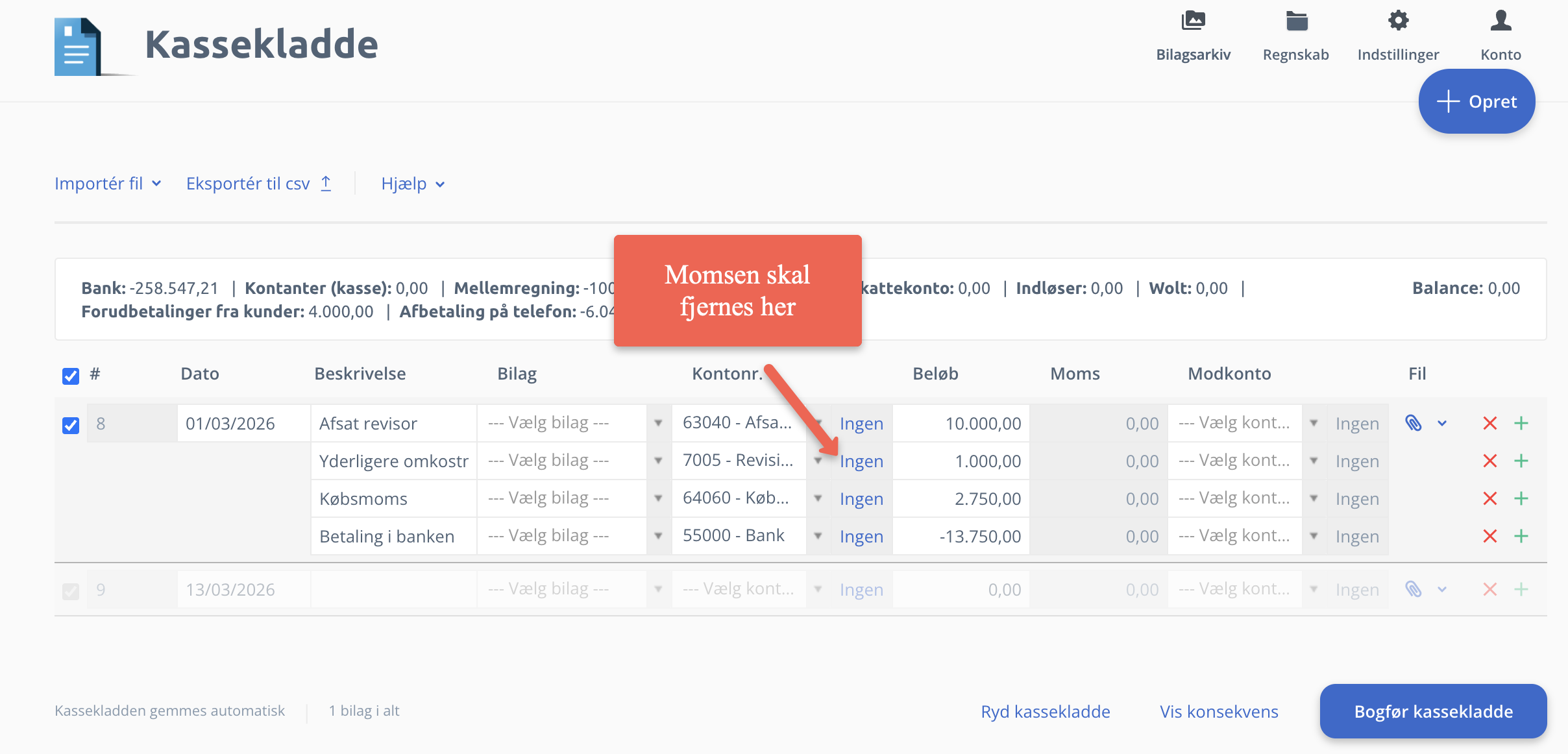The width and height of the screenshot is (1568, 754).
Task: Click Ingen moms link on 7005 Revision row
Action: coord(861,461)
